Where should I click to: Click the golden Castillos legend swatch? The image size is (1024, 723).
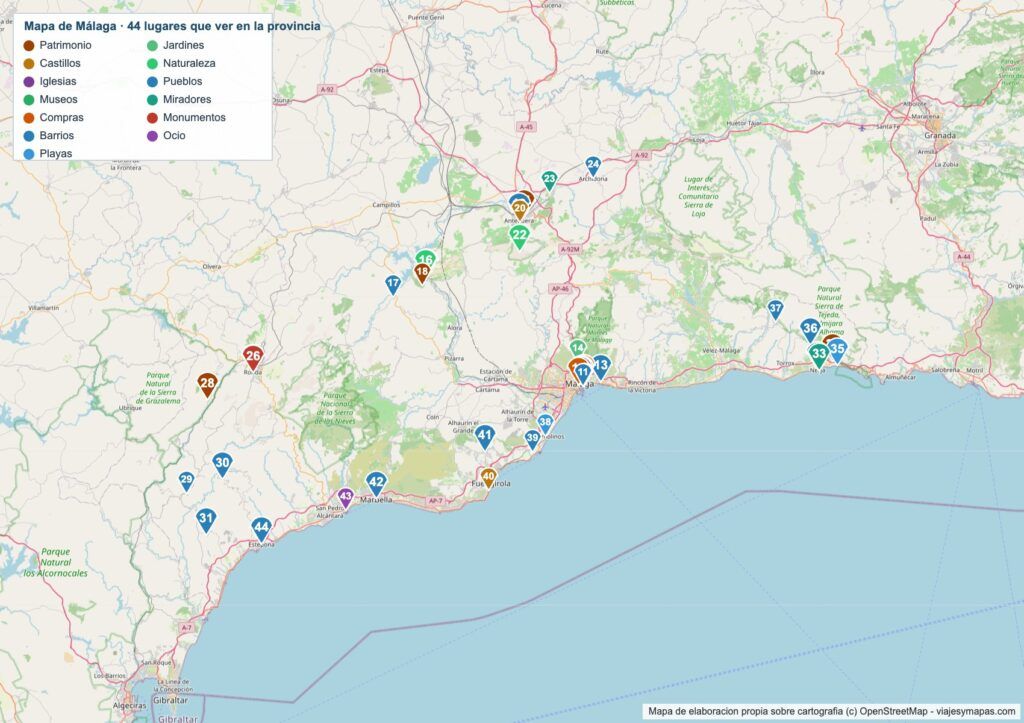point(29,63)
